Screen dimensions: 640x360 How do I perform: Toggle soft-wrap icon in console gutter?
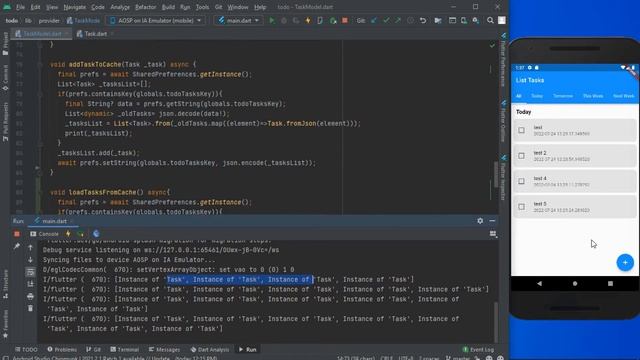click(x=30, y=272)
